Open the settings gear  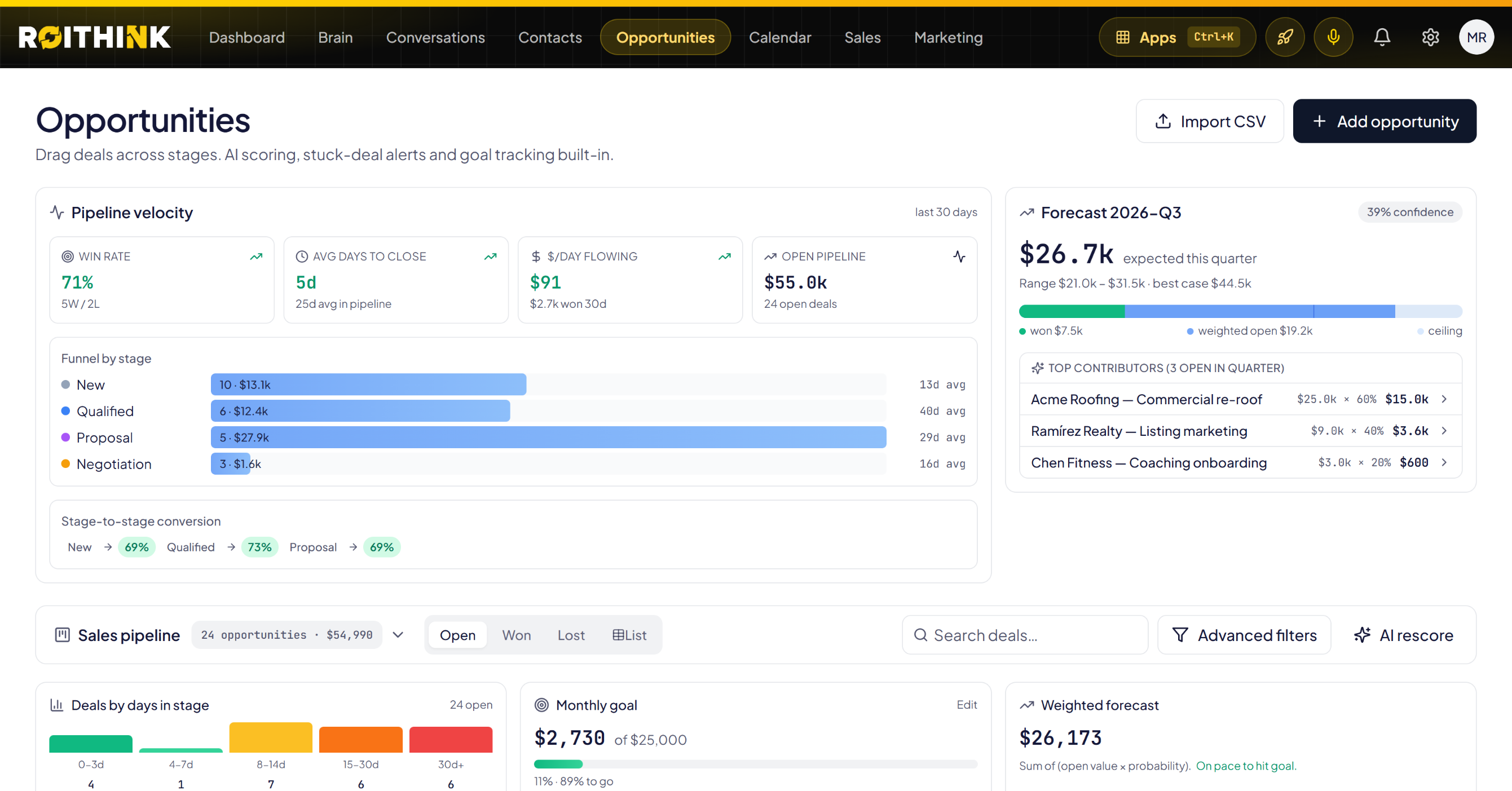tap(1430, 38)
